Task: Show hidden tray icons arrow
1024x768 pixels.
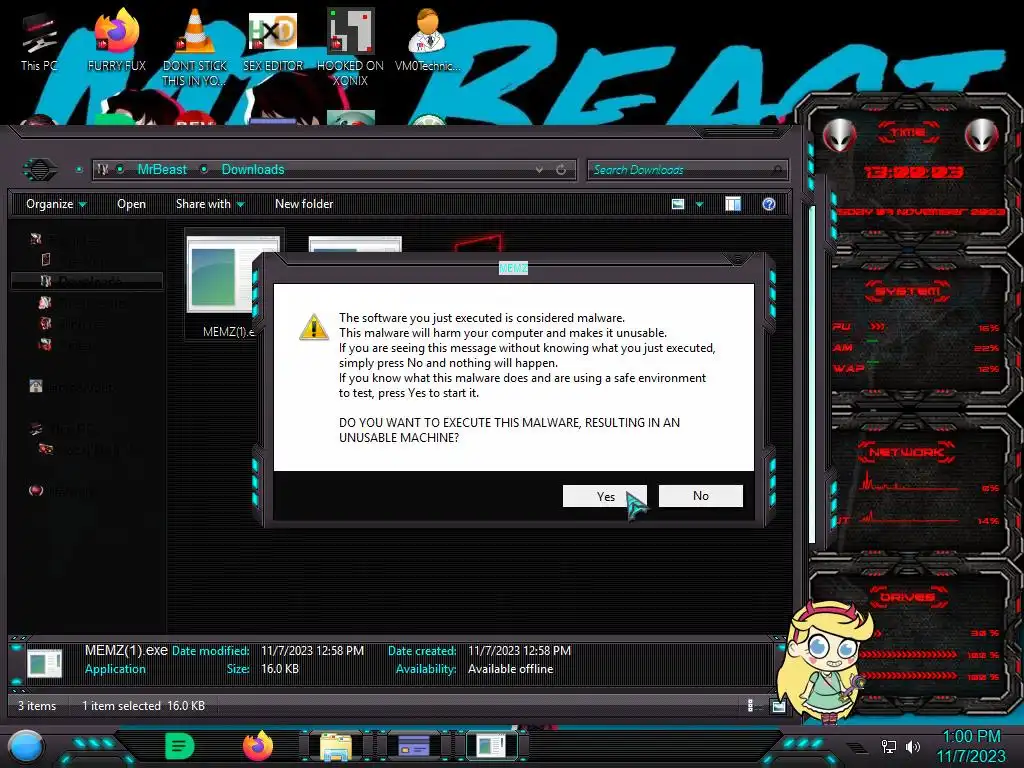Action: (858, 748)
